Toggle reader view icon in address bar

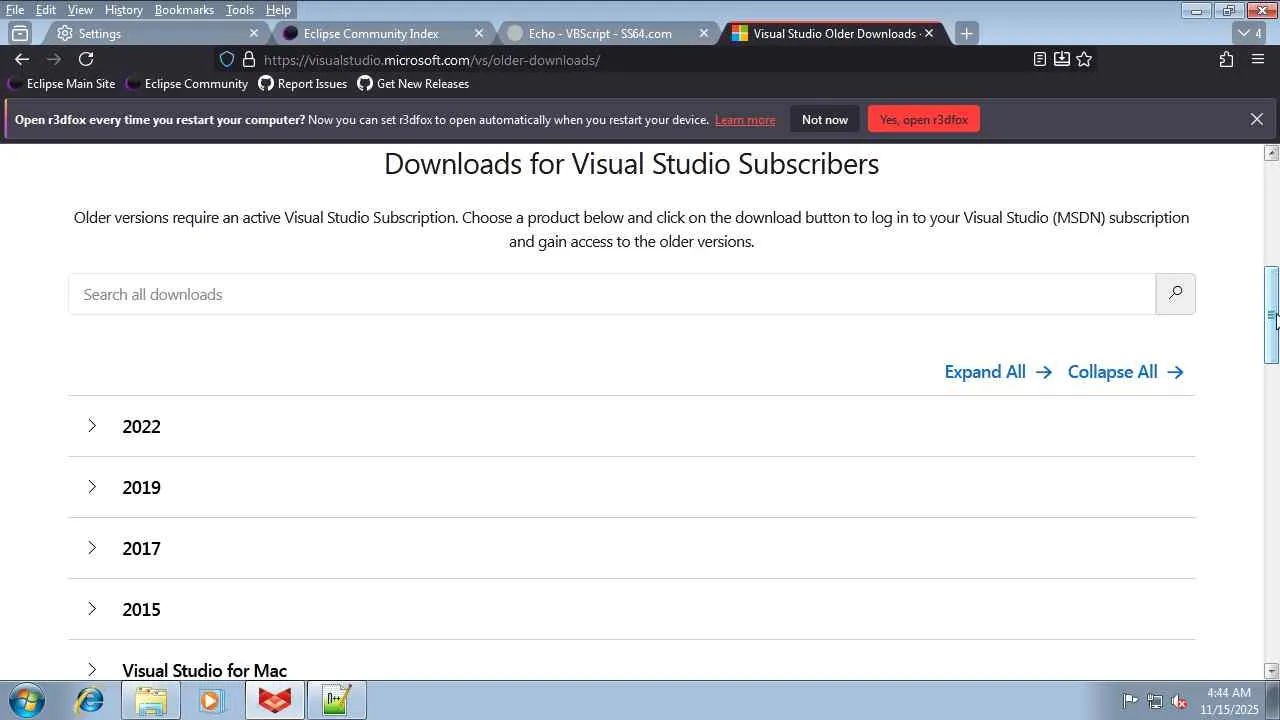[1040, 60]
